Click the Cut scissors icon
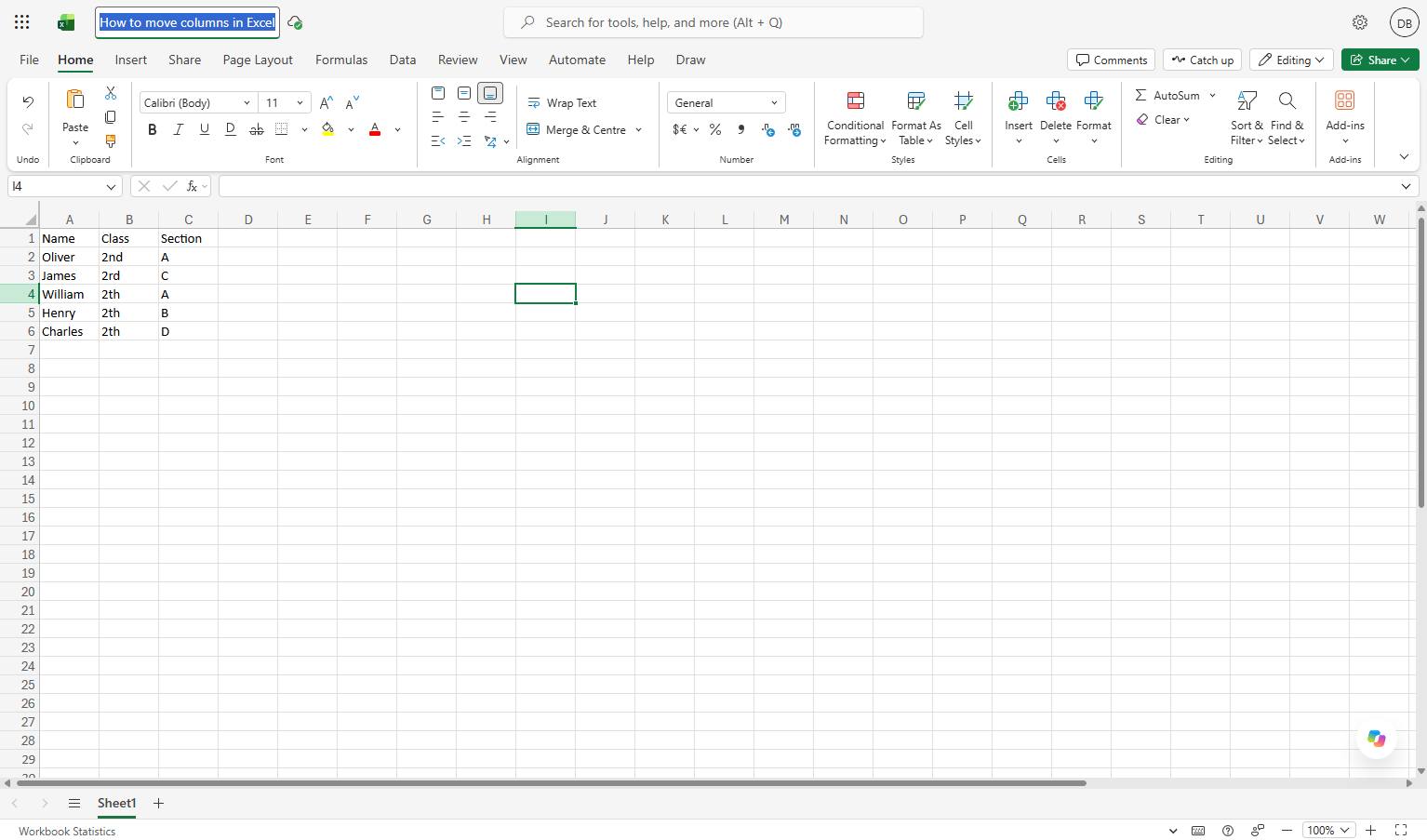The width and height of the screenshot is (1427, 840). pyautogui.click(x=111, y=93)
